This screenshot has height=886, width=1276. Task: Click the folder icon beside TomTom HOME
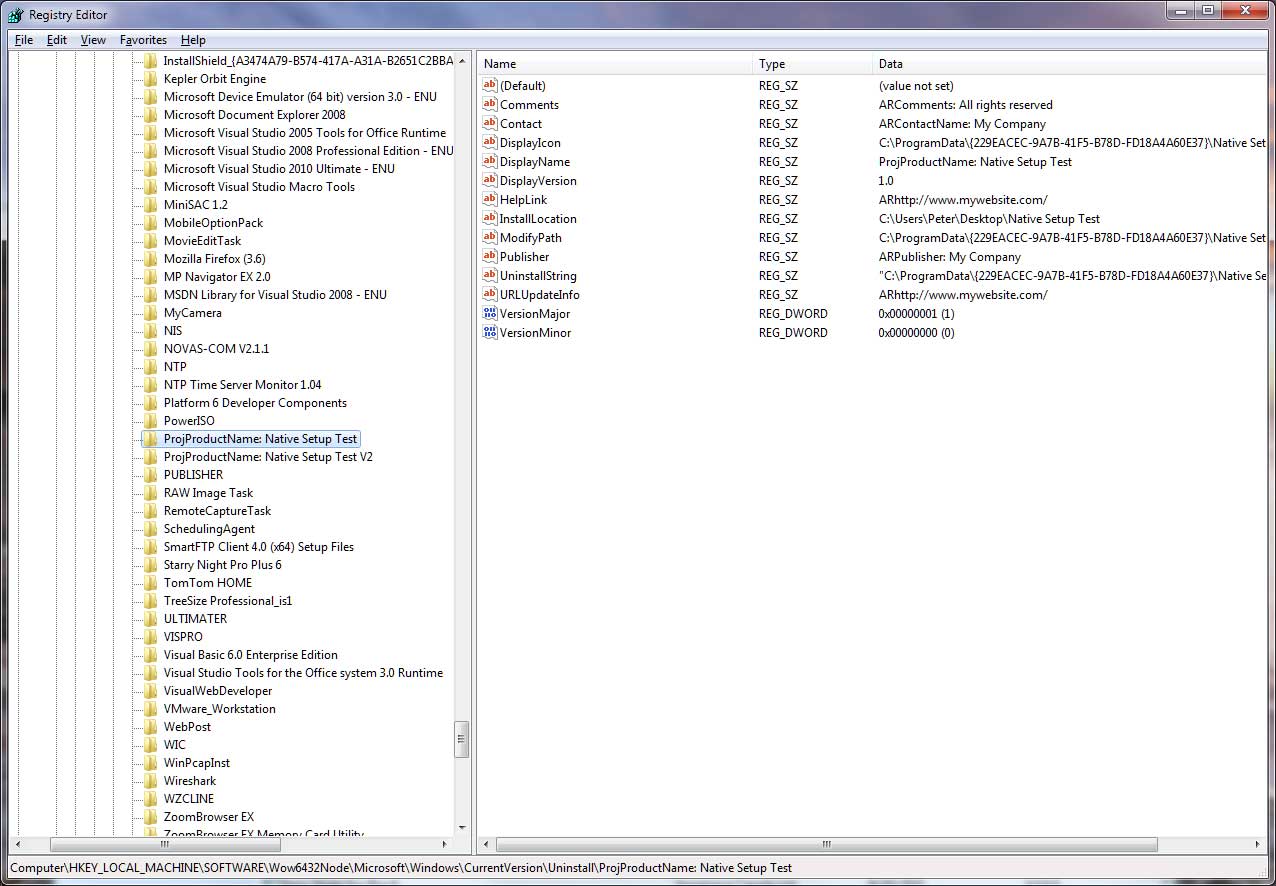(x=150, y=583)
